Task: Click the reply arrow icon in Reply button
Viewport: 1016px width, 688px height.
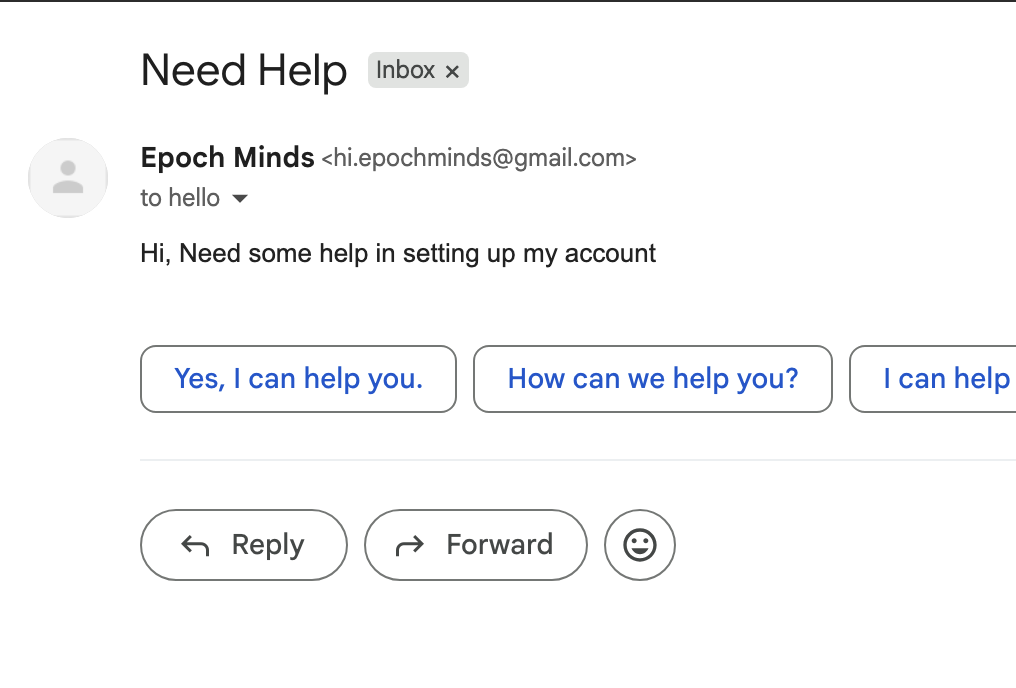Action: click(196, 545)
